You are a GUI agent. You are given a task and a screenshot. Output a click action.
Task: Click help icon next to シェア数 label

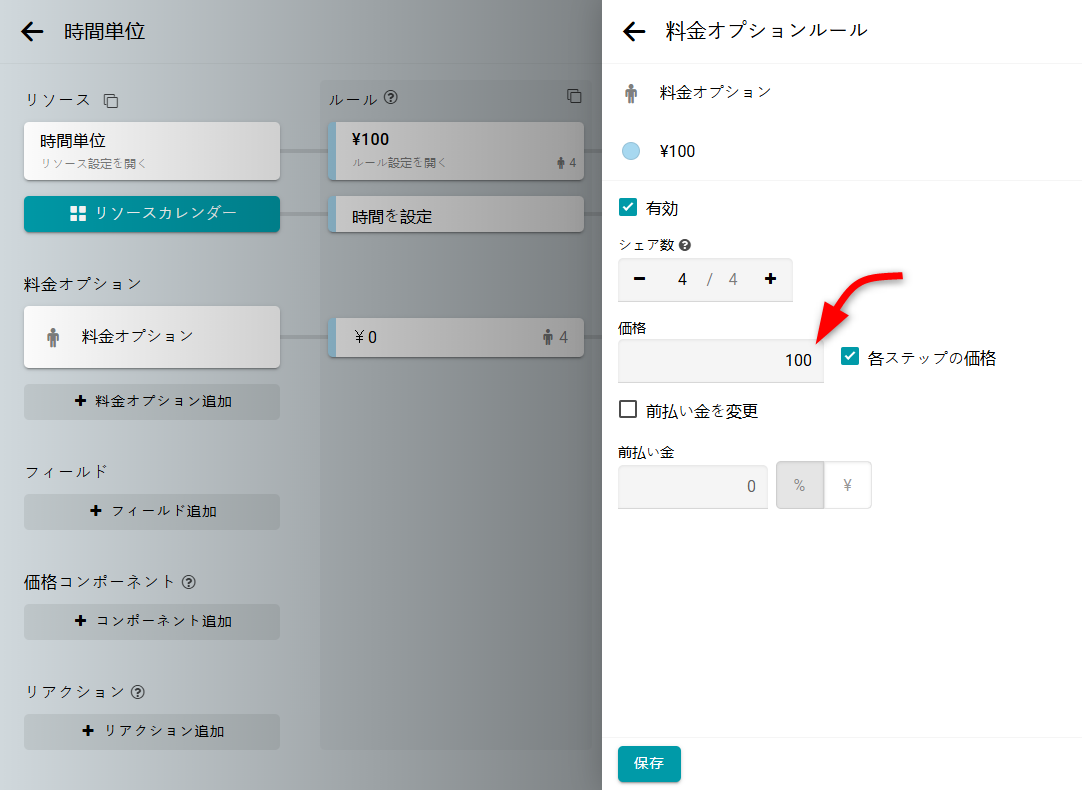click(x=685, y=245)
